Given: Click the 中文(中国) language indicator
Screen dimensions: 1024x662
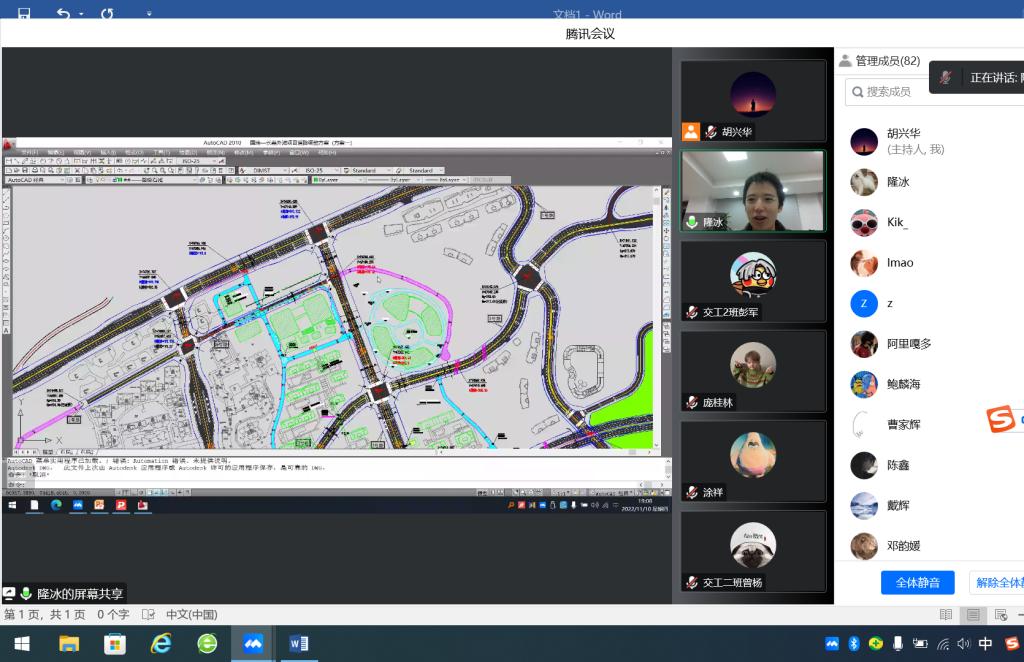Looking at the screenshot, I should pyautogui.click(x=190, y=615).
